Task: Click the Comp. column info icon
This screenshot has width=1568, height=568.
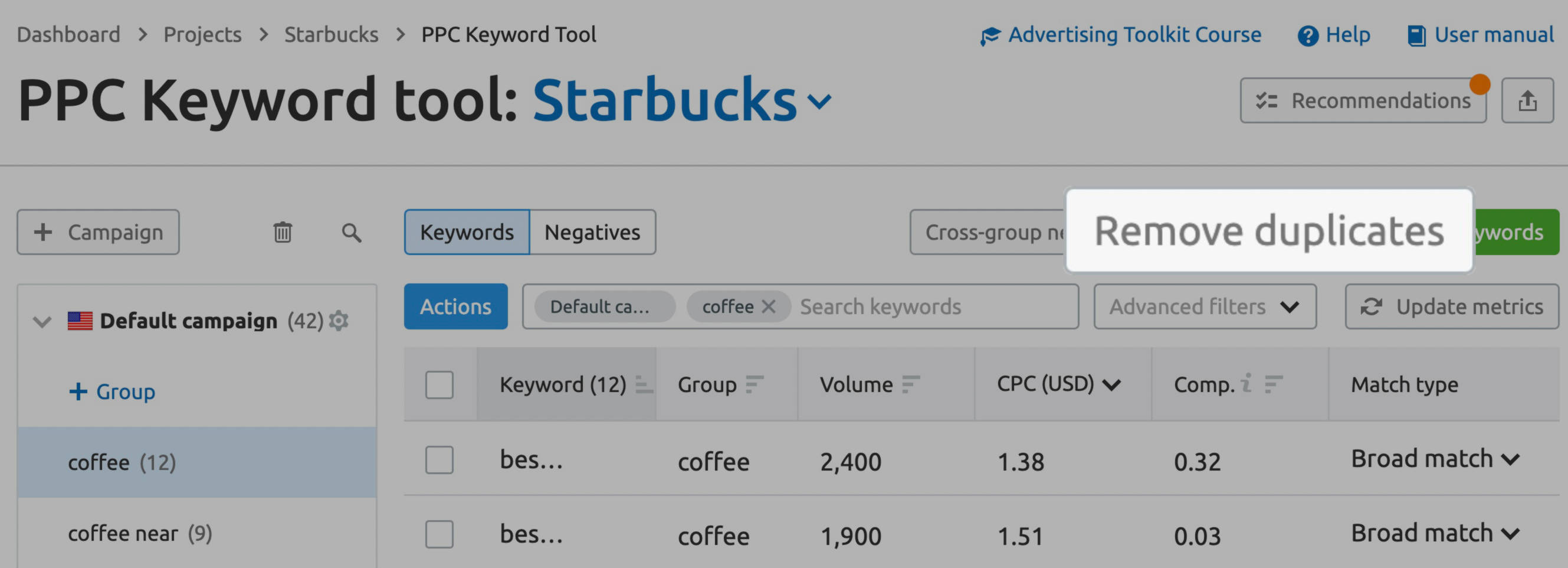Action: 1245,384
